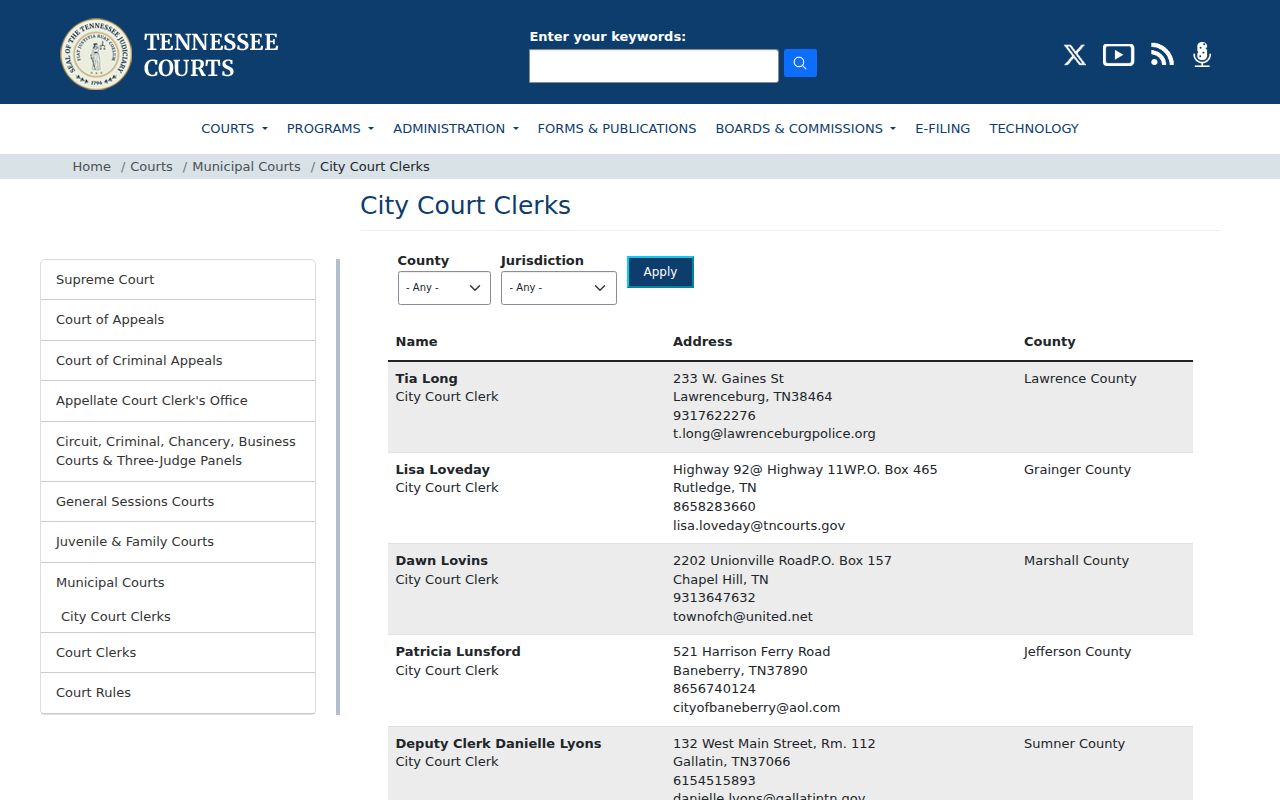Screen dimensions: 1280x800
Task: Open FORMS & PUBLICATIONS menu item
Action: tap(617, 128)
